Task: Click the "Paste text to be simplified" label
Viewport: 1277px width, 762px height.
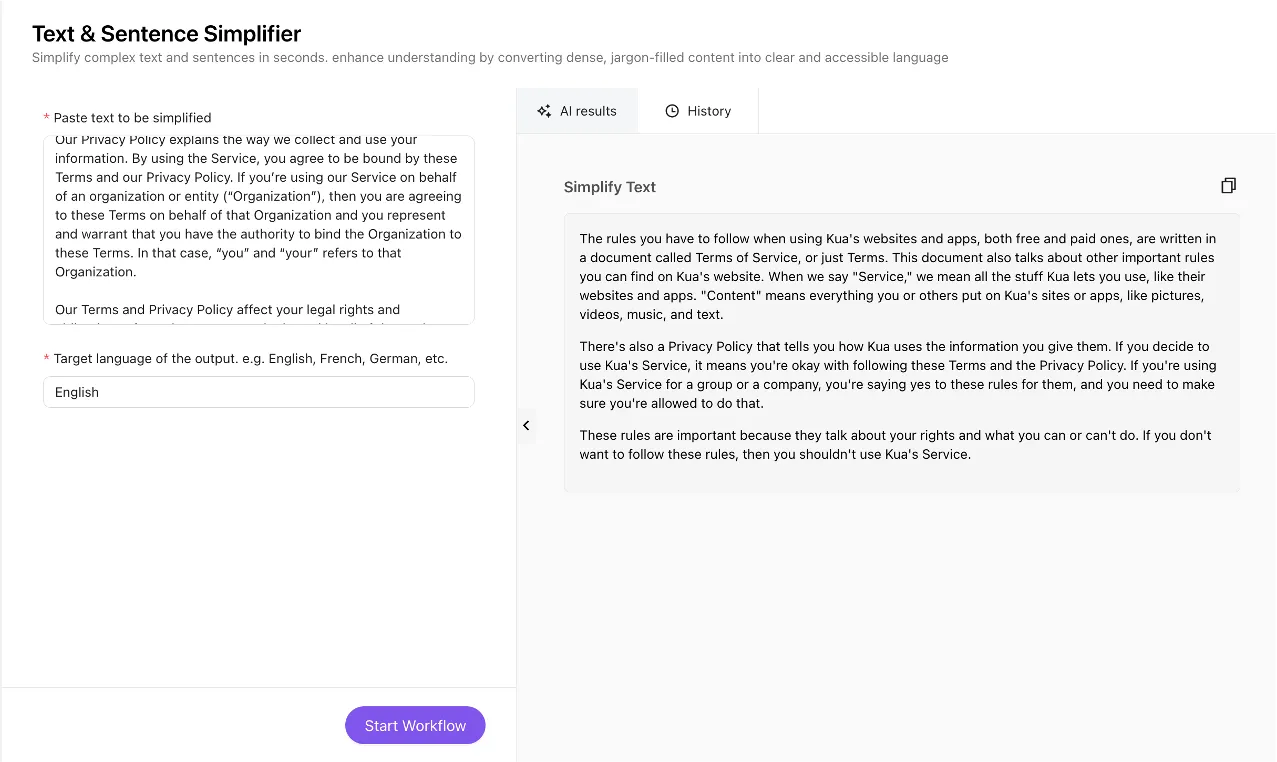Action: click(132, 118)
